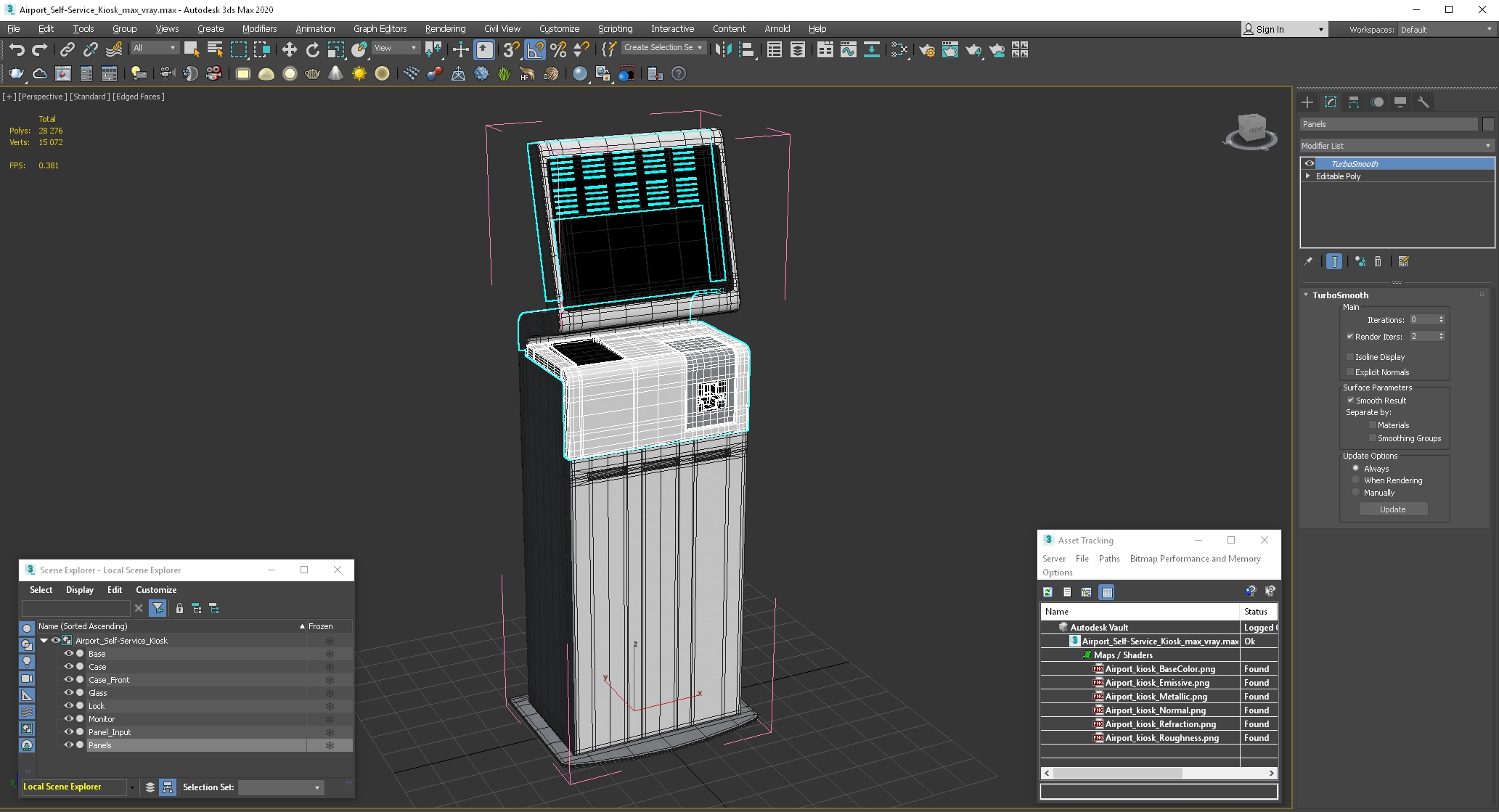Enable Isoline Display checkbox
Viewport: 1499px width, 812px height.
[x=1350, y=356]
